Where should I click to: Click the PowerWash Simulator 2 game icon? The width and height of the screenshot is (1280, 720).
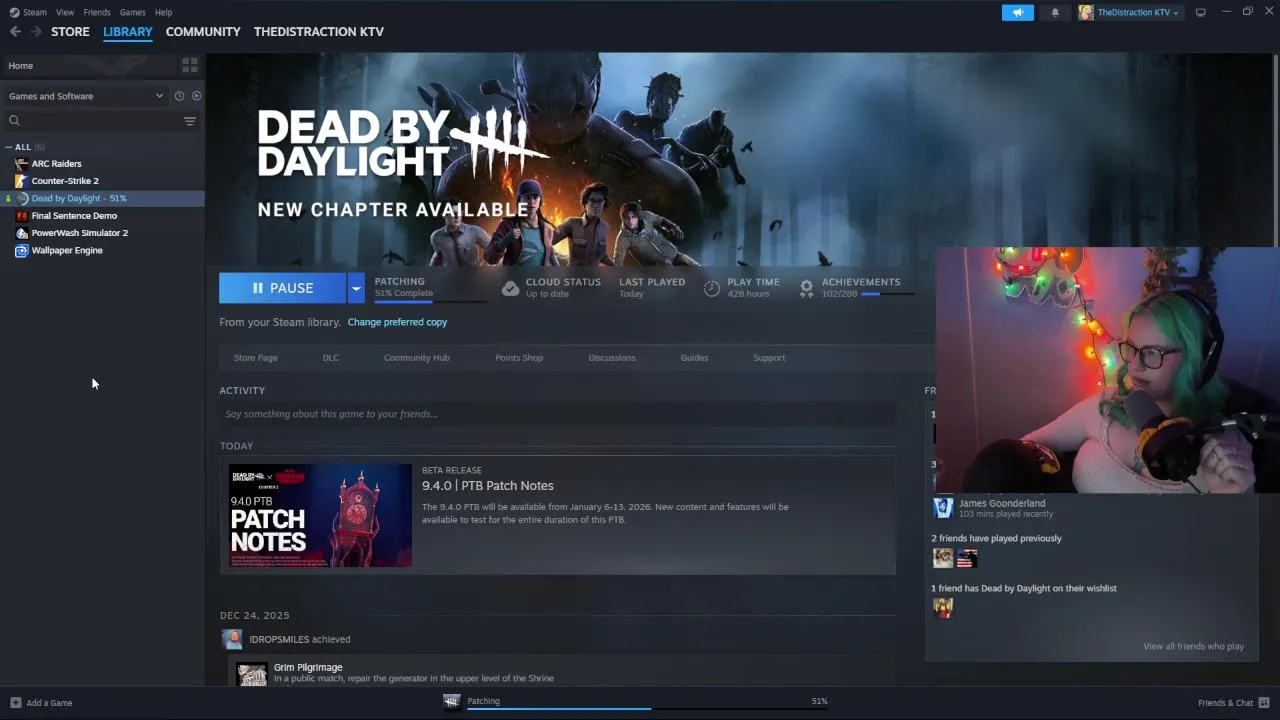point(22,233)
